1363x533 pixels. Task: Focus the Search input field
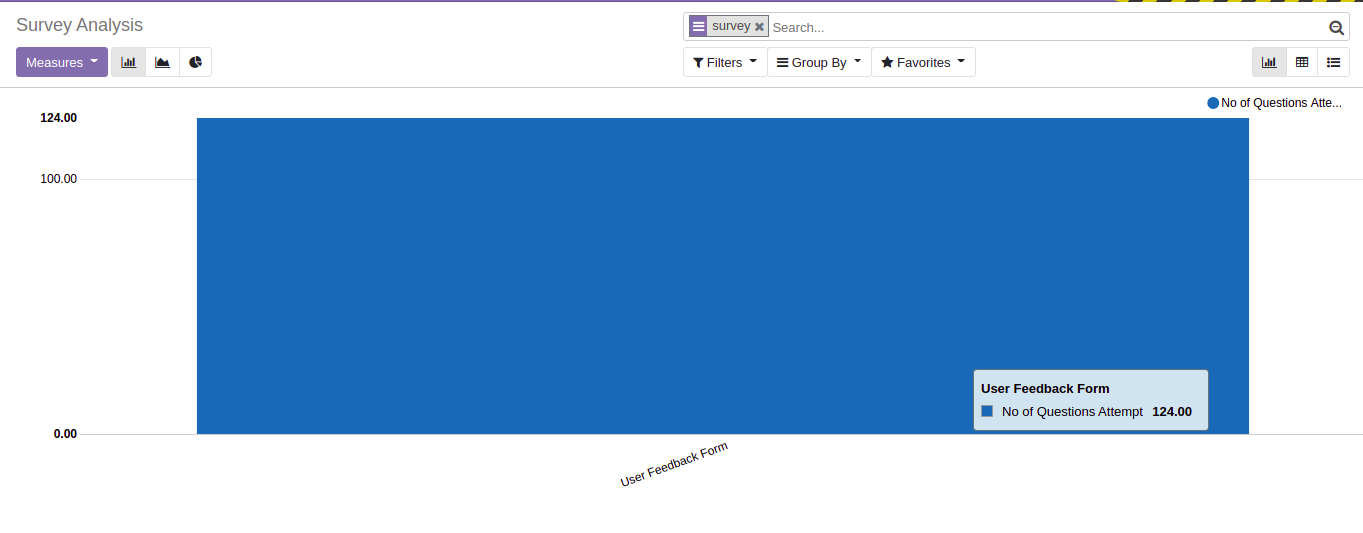1046,27
